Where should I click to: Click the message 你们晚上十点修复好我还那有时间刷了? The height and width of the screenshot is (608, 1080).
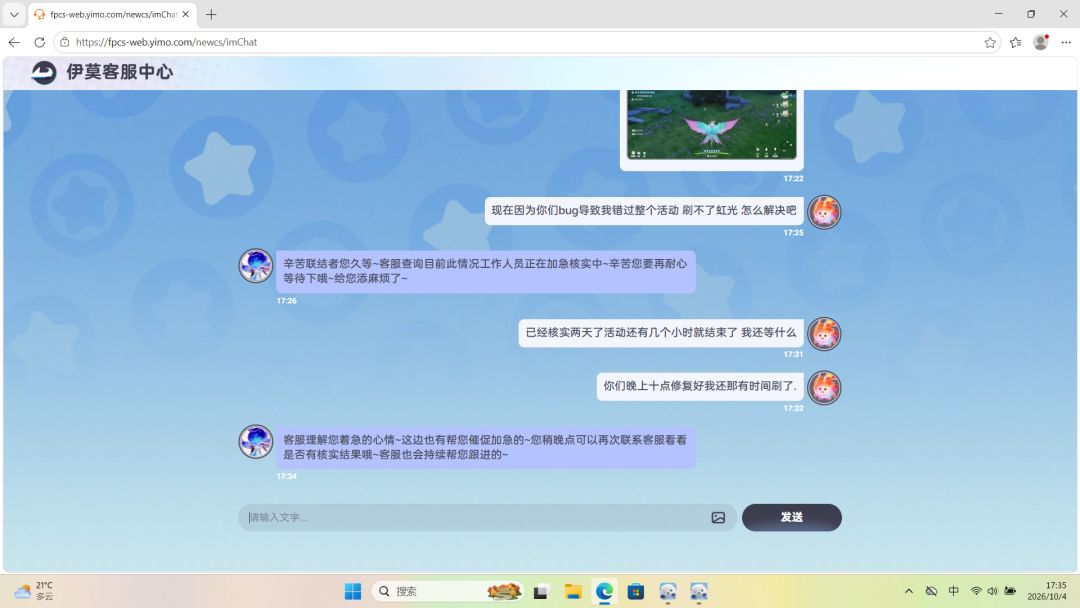700,386
